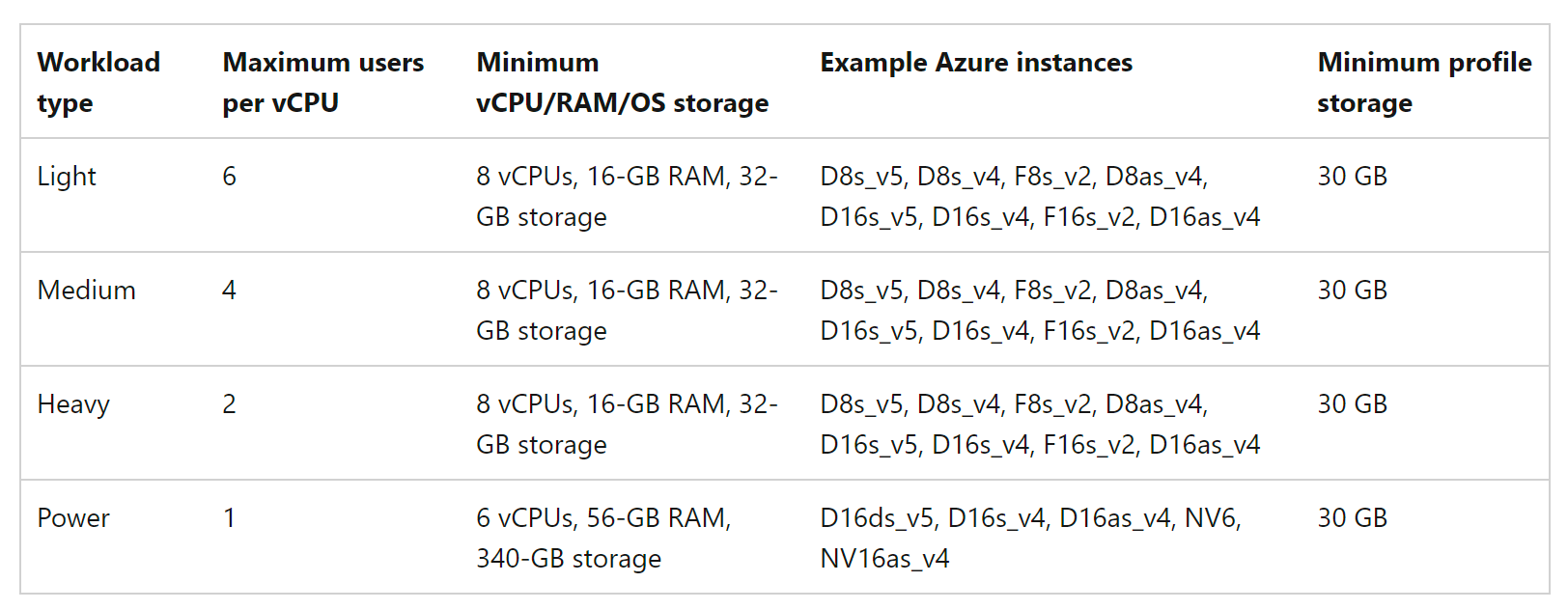Screen dimensions: 1568x610
Task: Click the "Workload type" column header
Action: [x=98, y=82]
